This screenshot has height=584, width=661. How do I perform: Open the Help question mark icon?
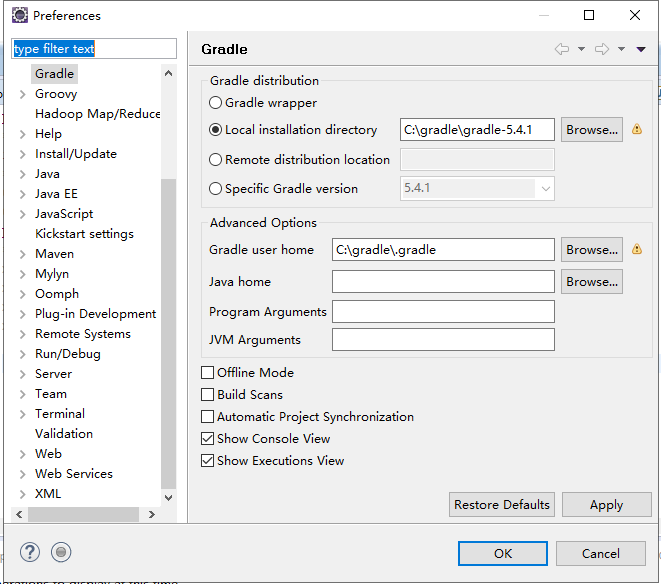pos(30,552)
